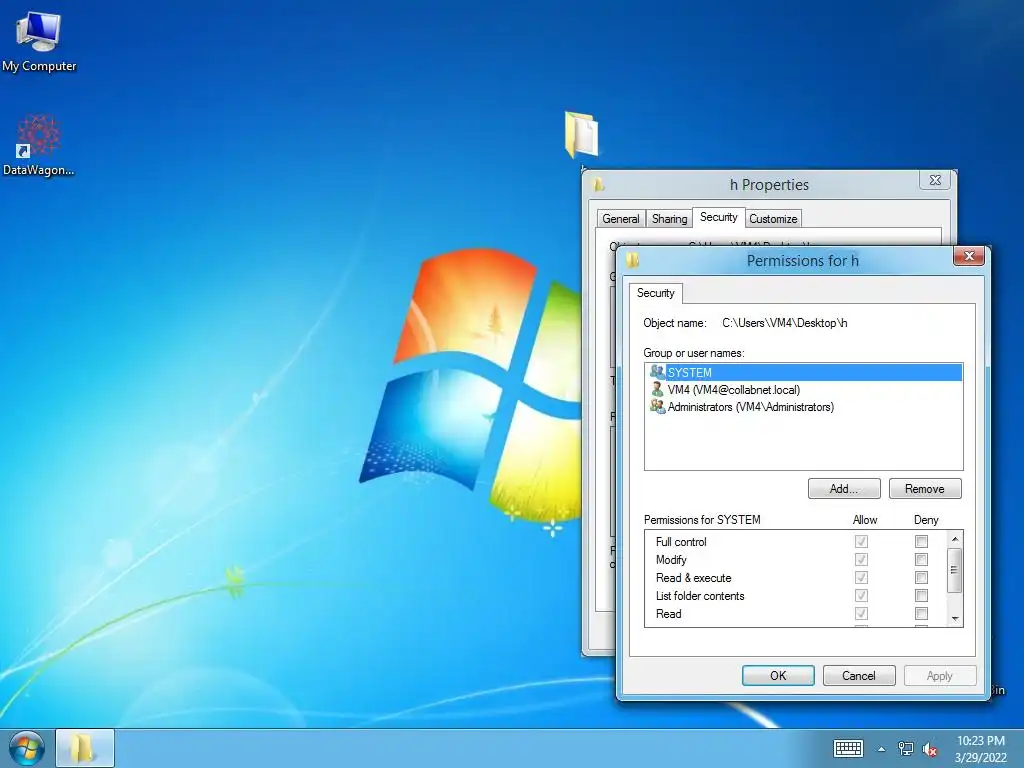Click the Add... button
The height and width of the screenshot is (768, 1024).
(x=844, y=488)
